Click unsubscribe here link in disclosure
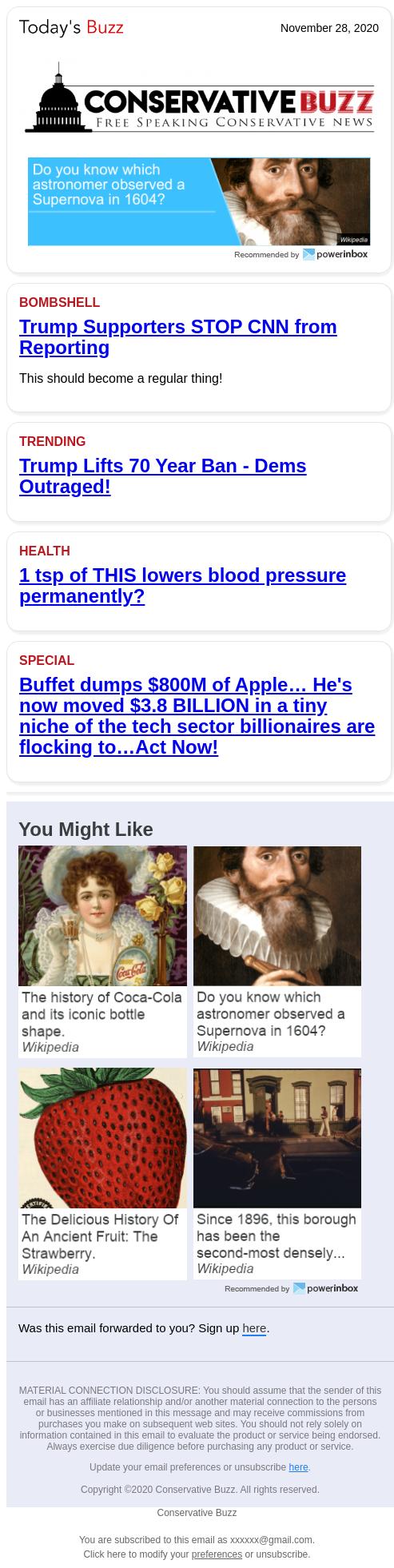Screen dimensions: 394x1568 [x=298, y=1467]
